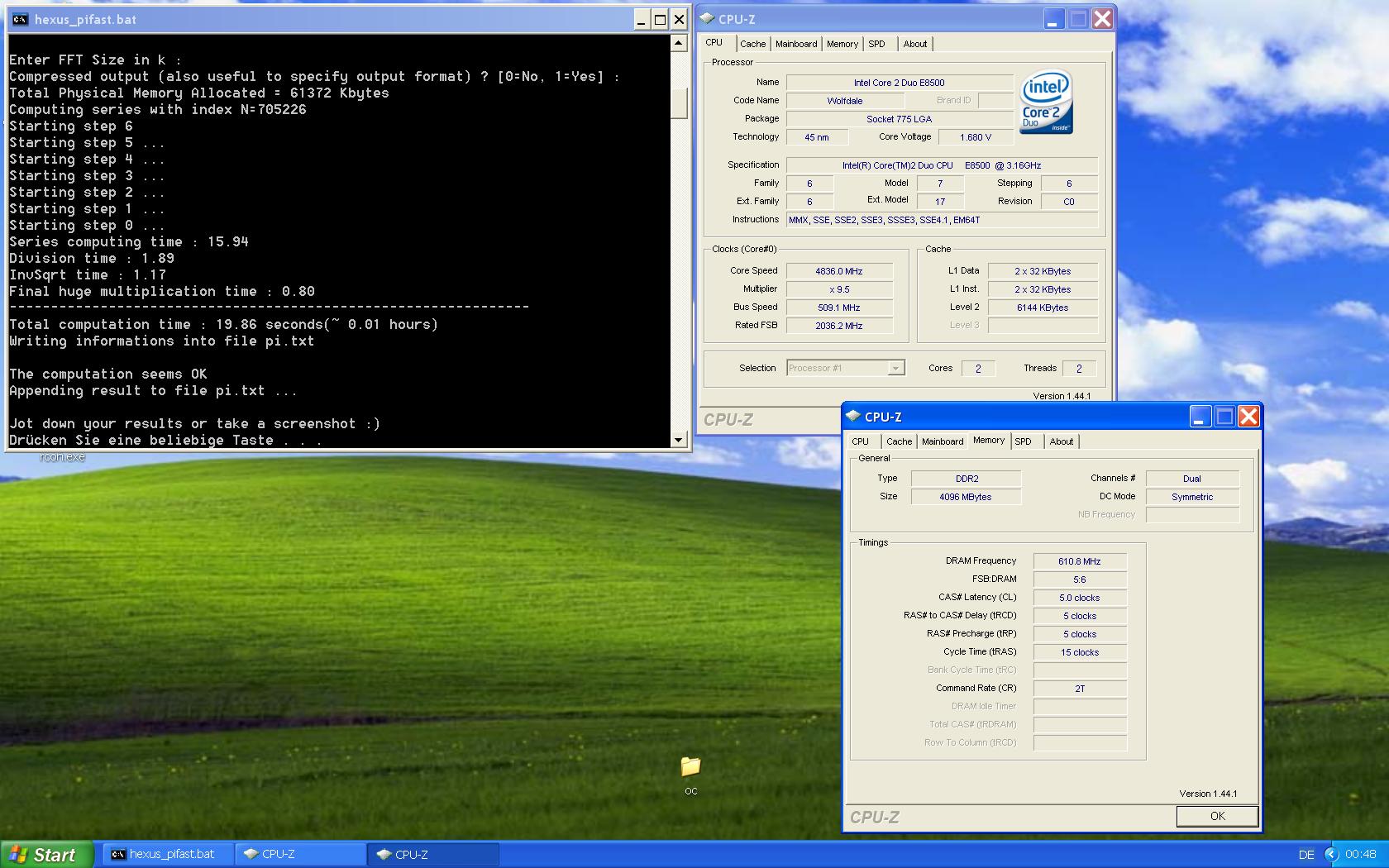Select Memory tab in front CPU-Z window
1389x868 pixels.
click(x=989, y=441)
